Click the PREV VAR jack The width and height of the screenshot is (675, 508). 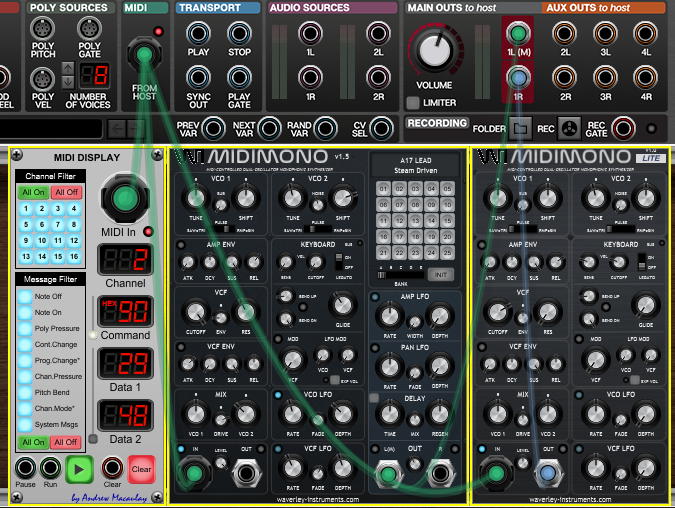click(x=214, y=129)
